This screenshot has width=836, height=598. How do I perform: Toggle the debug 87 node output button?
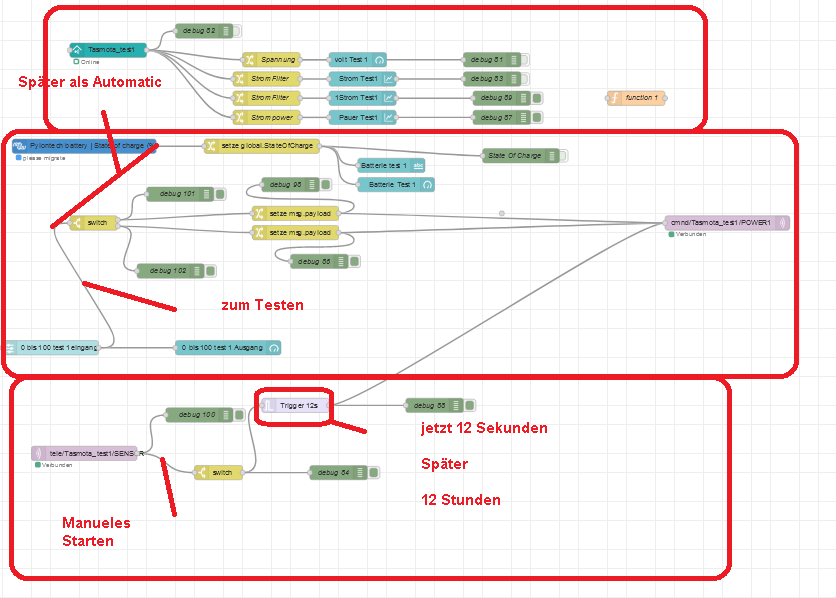point(537,117)
